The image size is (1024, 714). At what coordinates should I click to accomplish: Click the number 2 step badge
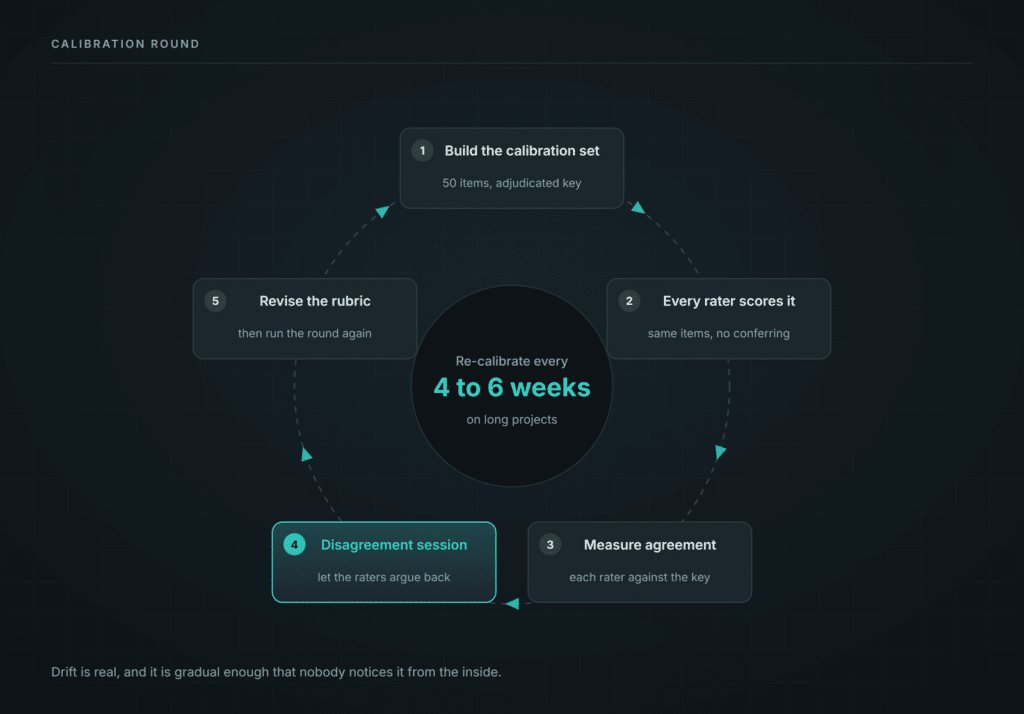pyautogui.click(x=629, y=301)
